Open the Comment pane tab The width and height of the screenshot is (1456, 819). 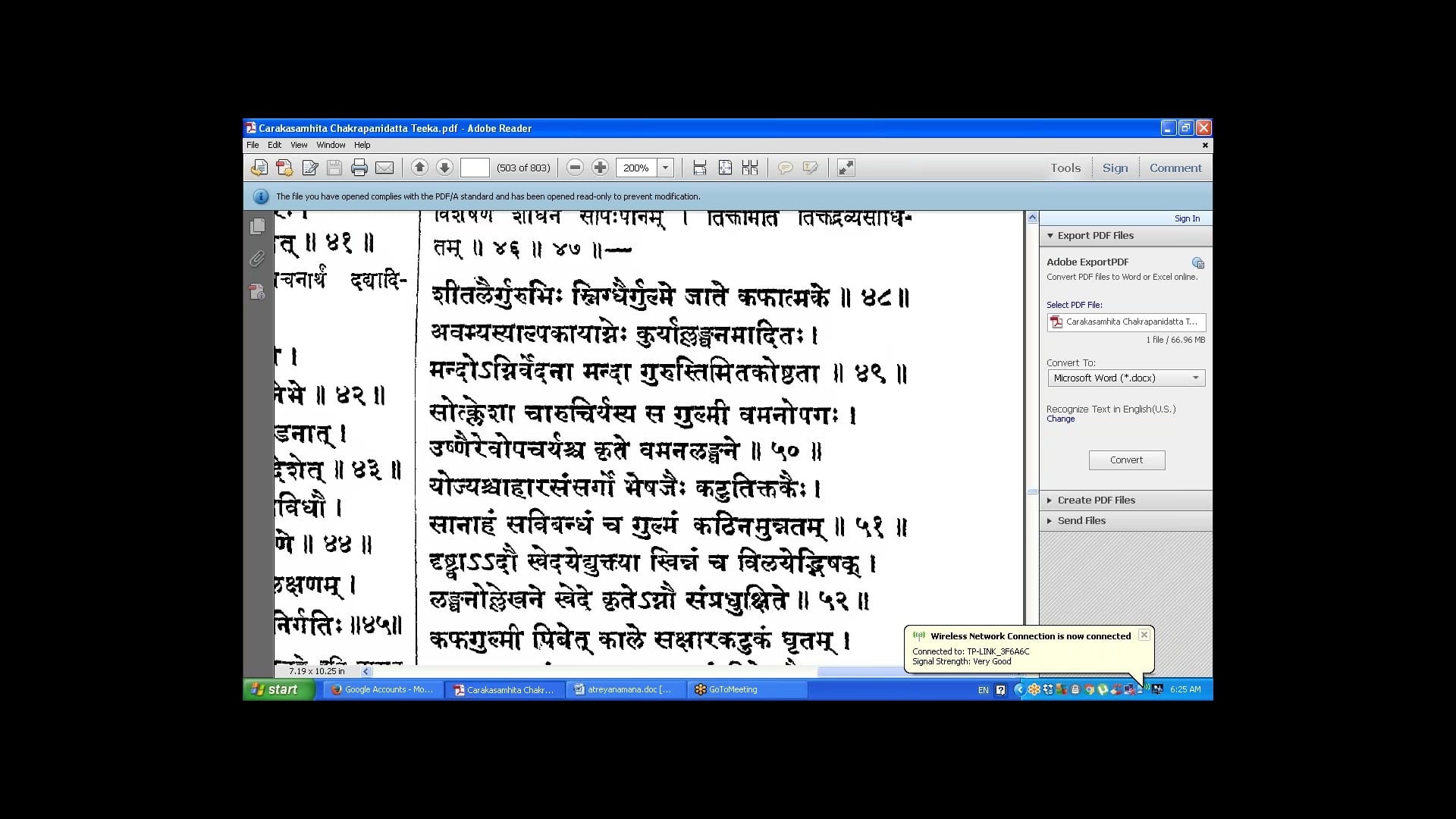[x=1175, y=168]
